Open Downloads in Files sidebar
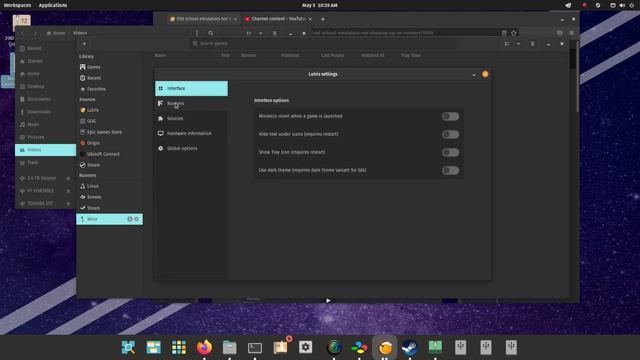 45,112
